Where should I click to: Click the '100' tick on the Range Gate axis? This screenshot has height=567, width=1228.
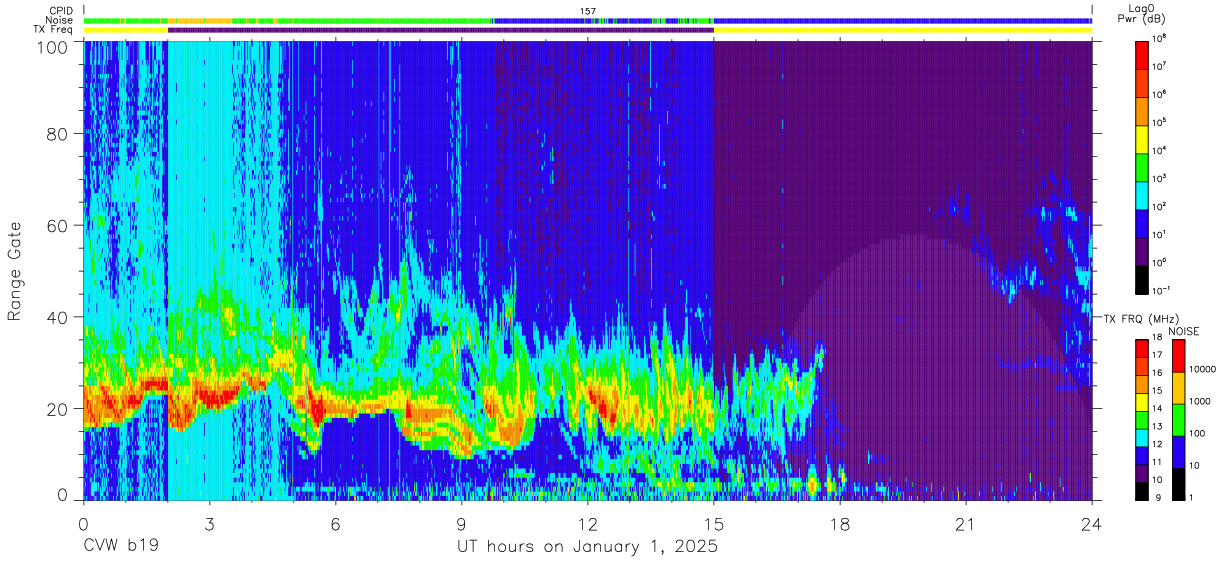54,46
